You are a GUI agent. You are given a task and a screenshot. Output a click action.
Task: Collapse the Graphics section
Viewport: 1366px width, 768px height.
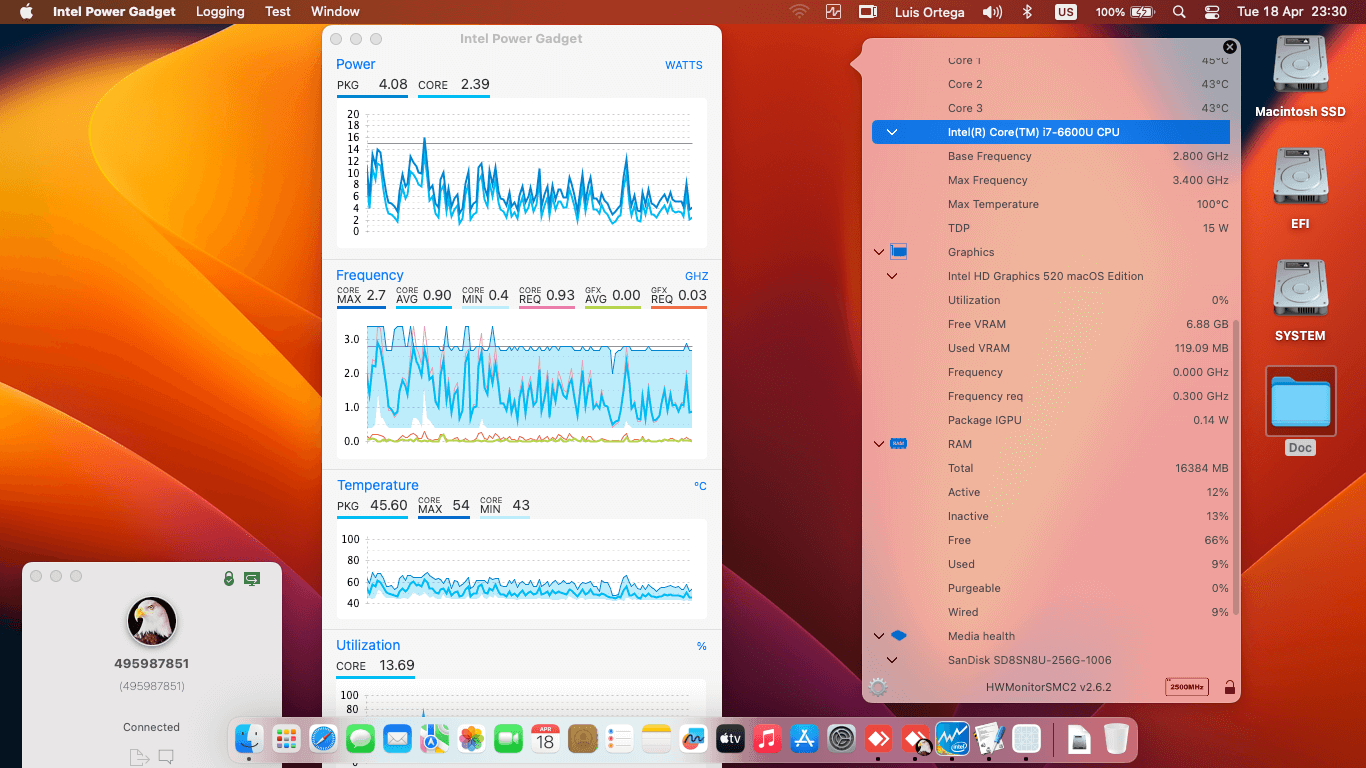879,252
